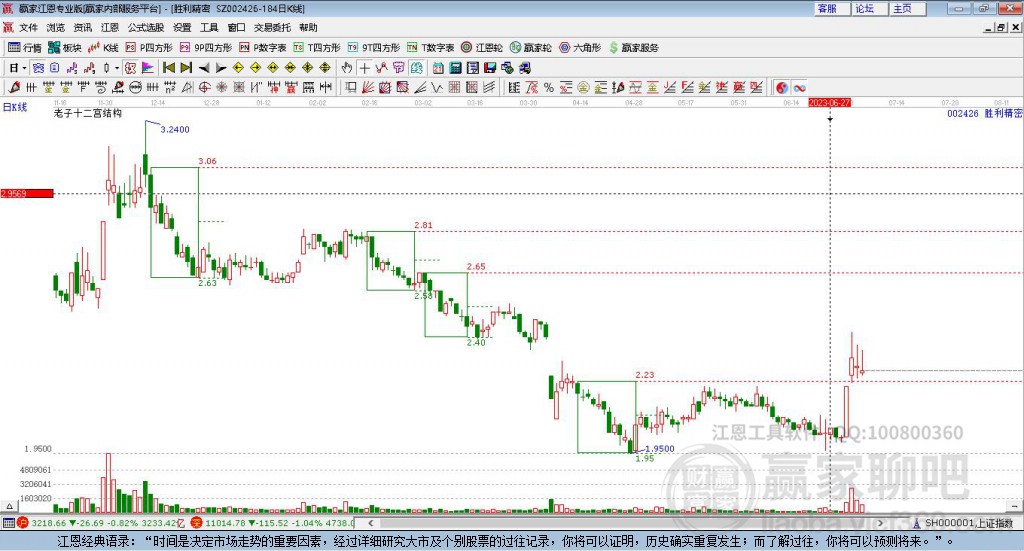
Task: Restore the inner chart window
Action: pyautogui.click(x=1000, y=27)
